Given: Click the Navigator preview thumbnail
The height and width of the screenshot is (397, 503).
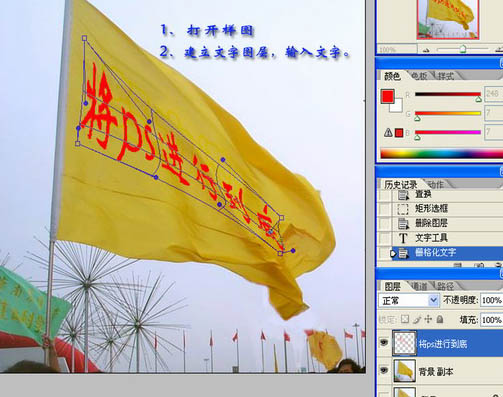Looking at the screenshot, I should point(448,19).
